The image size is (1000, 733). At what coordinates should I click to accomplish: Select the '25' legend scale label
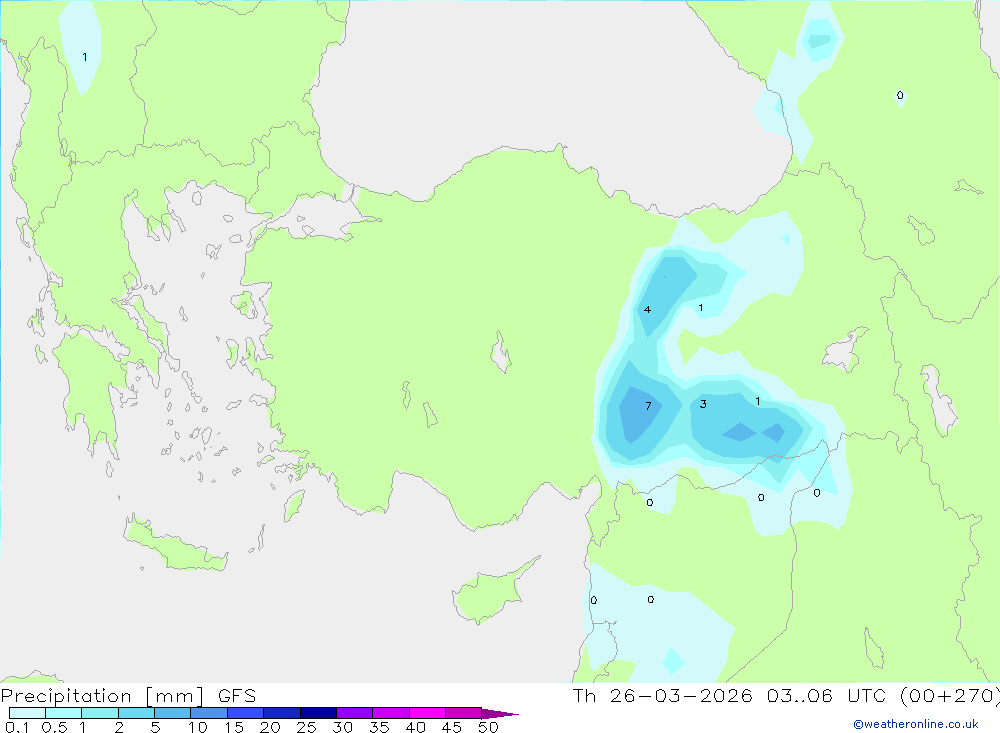(x=306, y=727)
